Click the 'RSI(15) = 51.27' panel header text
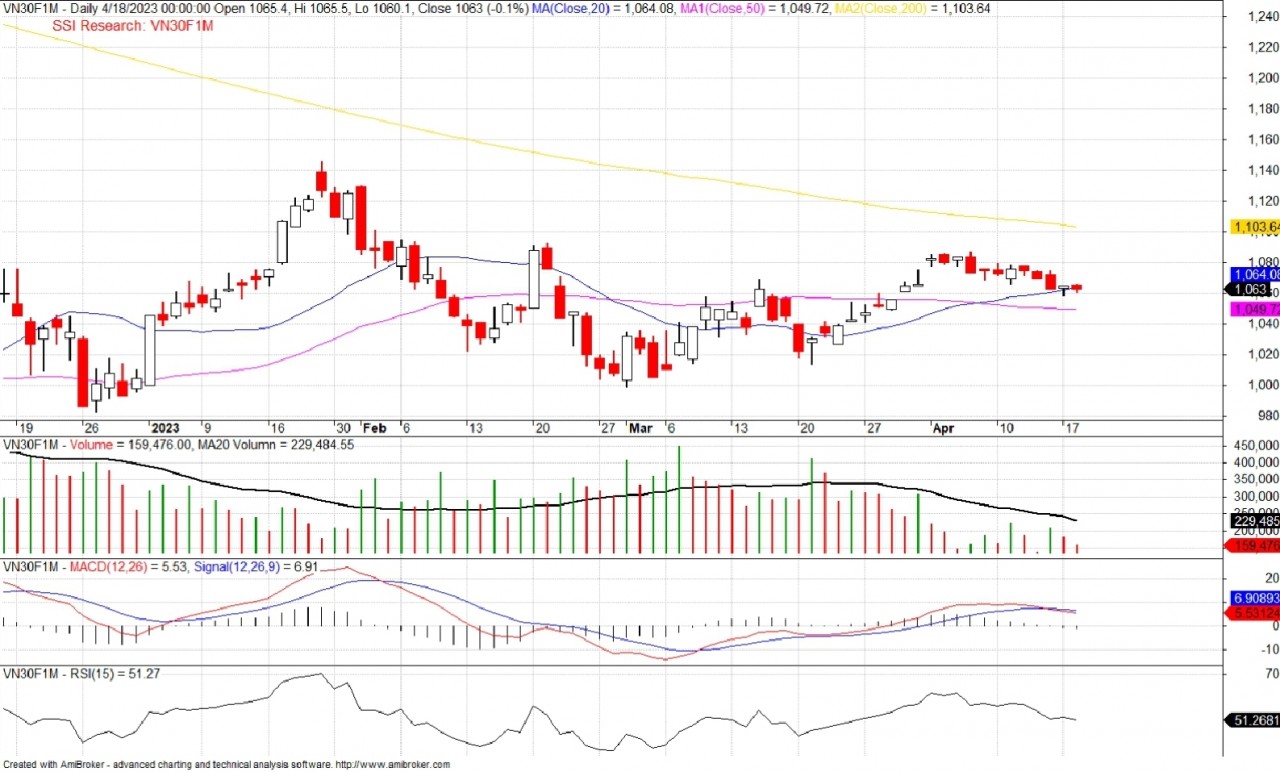This screenshot has height=772, width=1280. [x=113, y=674]
